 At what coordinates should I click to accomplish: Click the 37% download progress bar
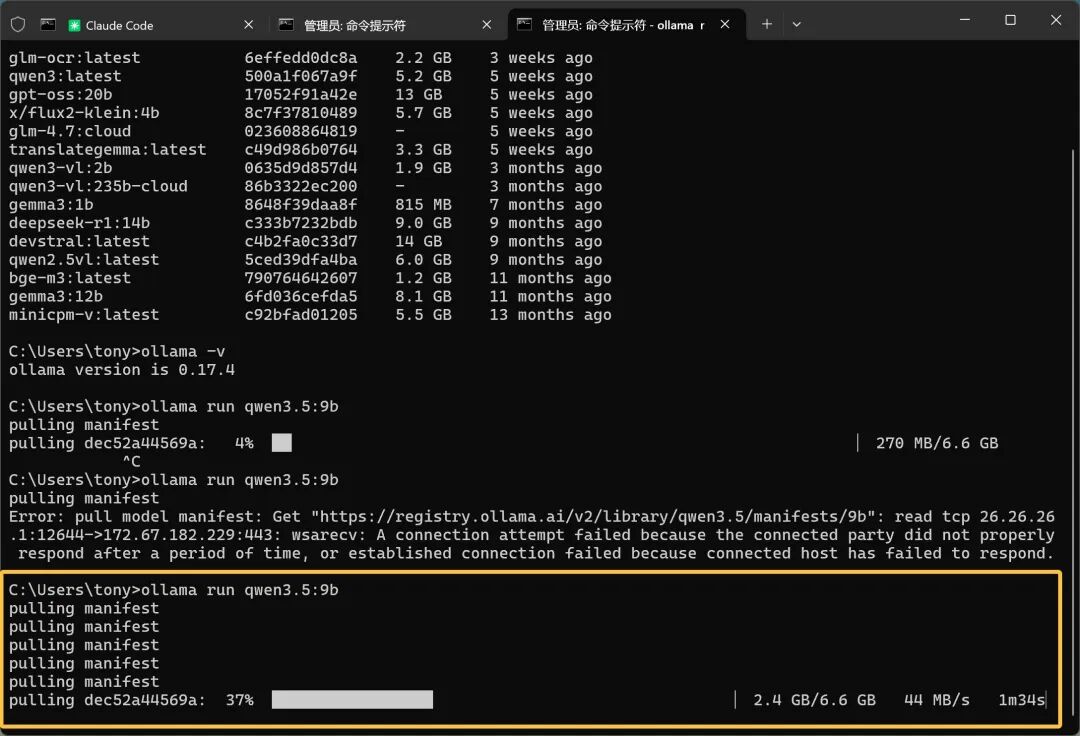(352, 700)
